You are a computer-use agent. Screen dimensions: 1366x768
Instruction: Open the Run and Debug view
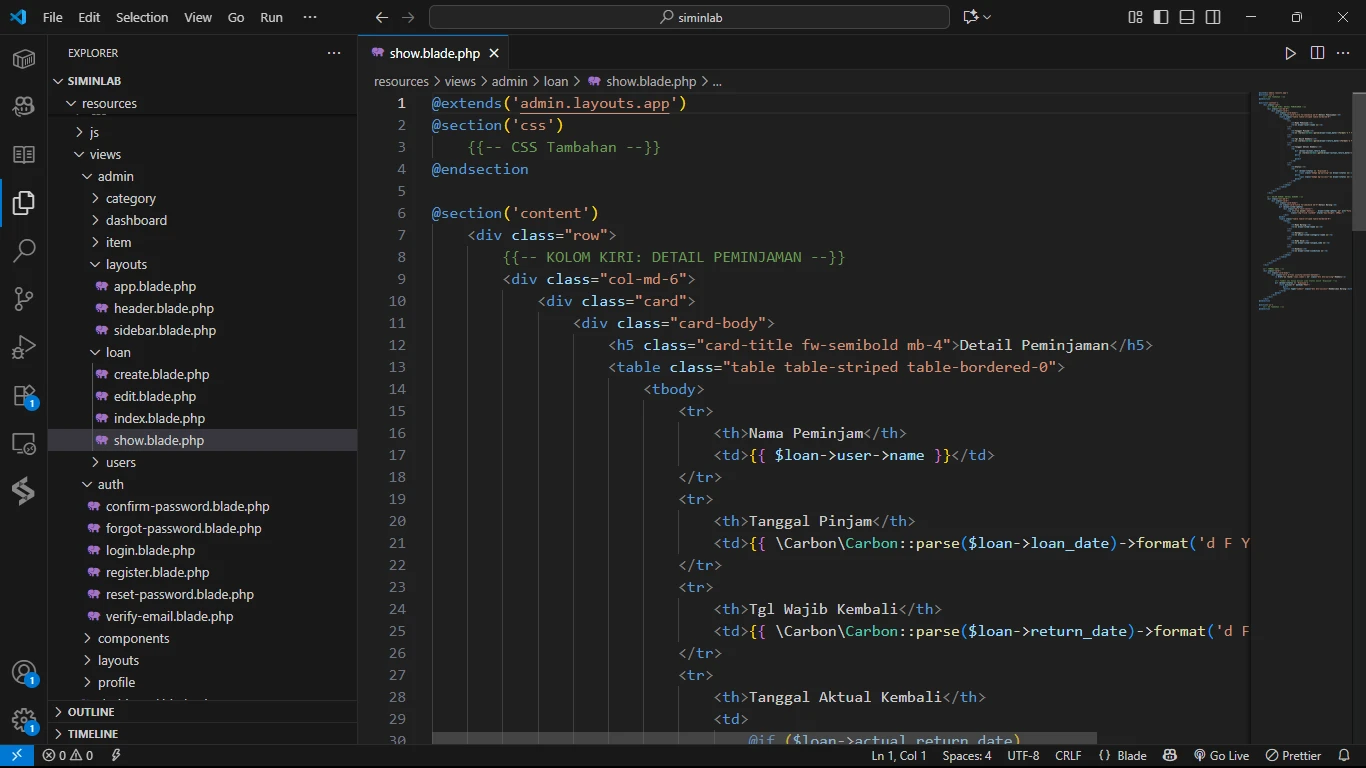(x=24, y=347)
